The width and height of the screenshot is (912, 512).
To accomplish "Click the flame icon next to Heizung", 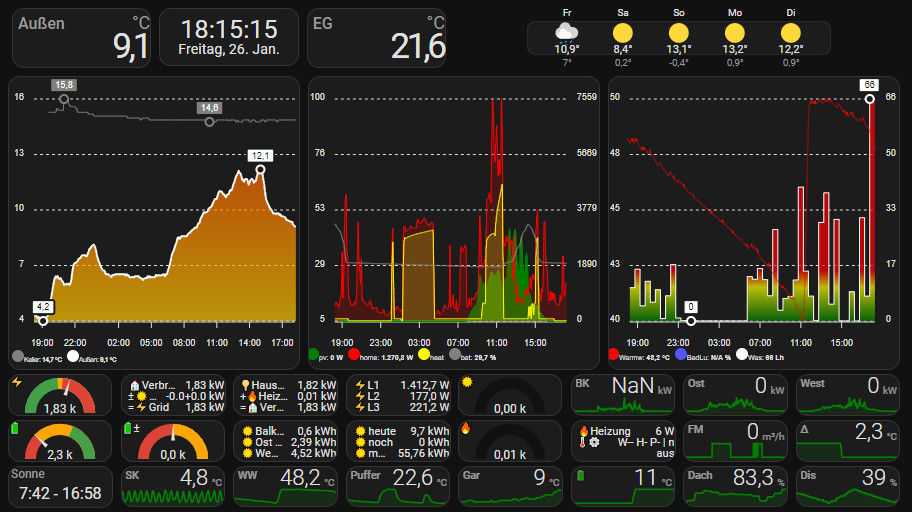I will [x=582, y=429].
